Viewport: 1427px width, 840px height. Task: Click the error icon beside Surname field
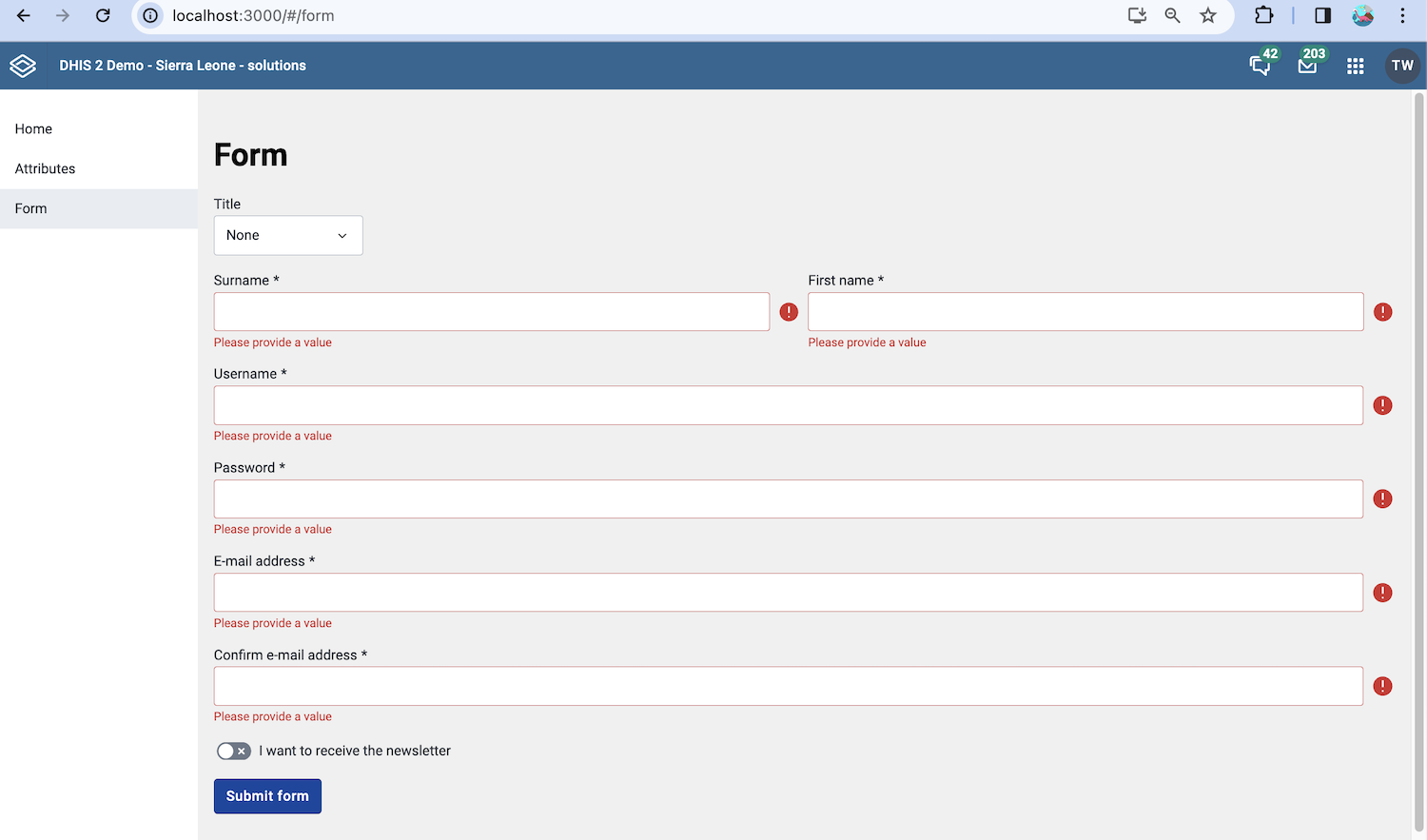[789, 312]
